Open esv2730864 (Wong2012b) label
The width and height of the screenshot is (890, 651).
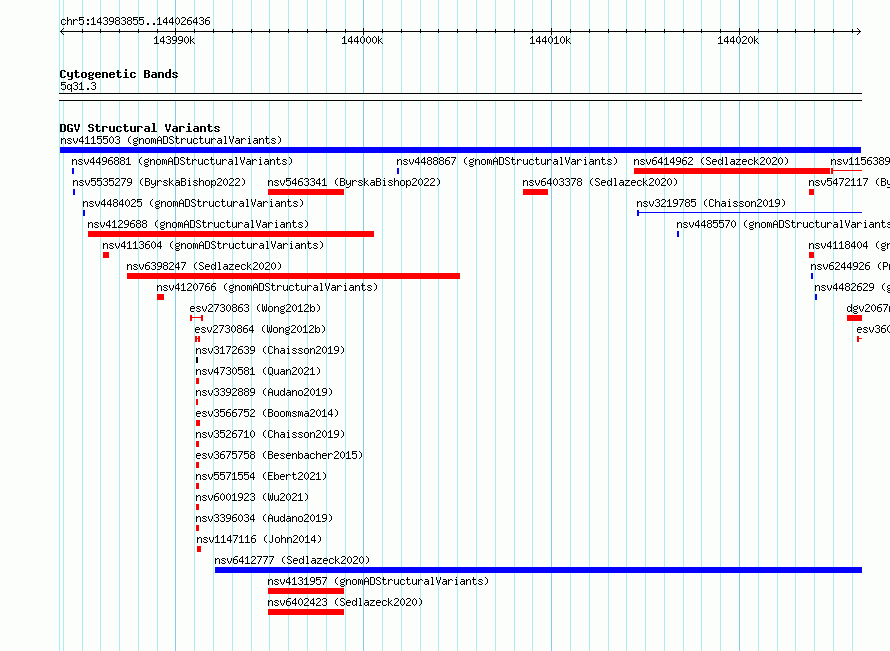[260, 329]
